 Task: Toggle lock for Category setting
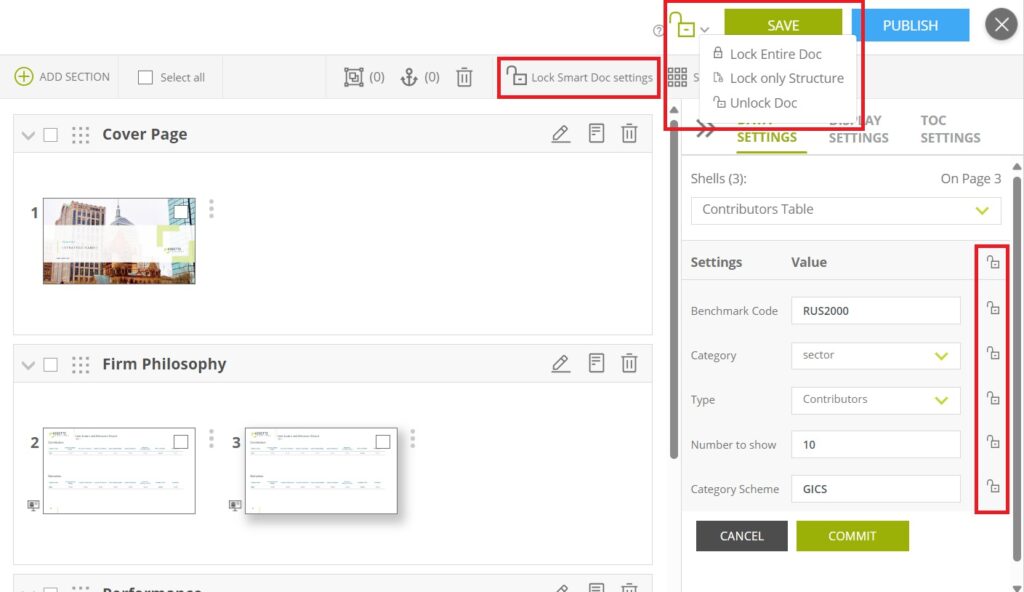point(993,353)
